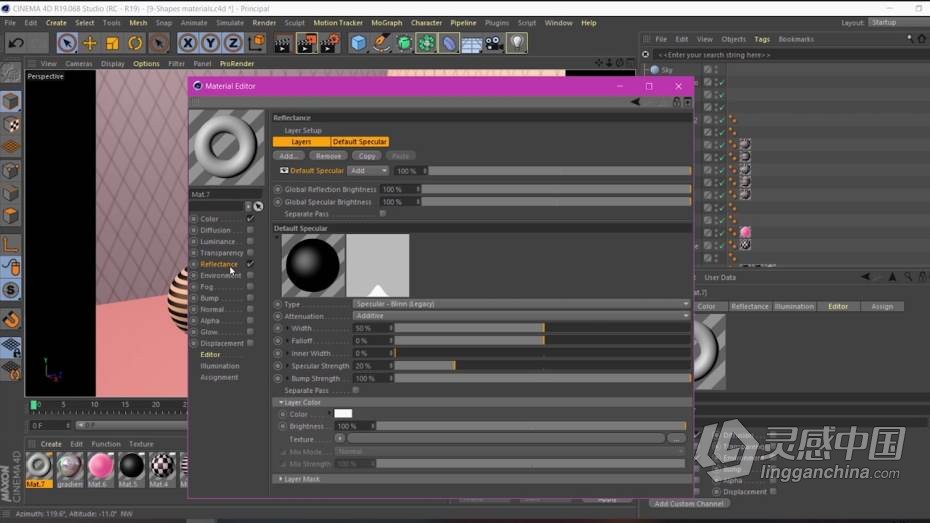Open the Layout dropdown showing Startup
930x523 pixels.
(899, 23)
